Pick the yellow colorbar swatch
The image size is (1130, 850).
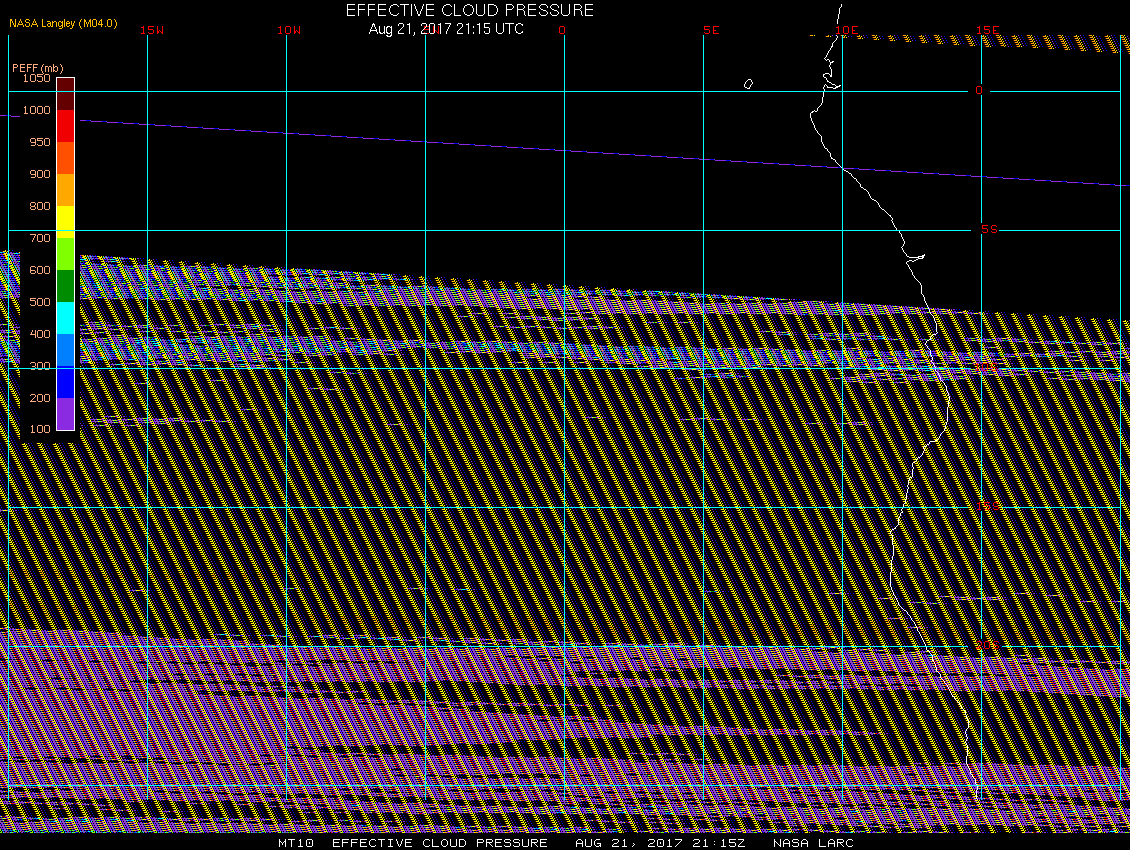66,221
